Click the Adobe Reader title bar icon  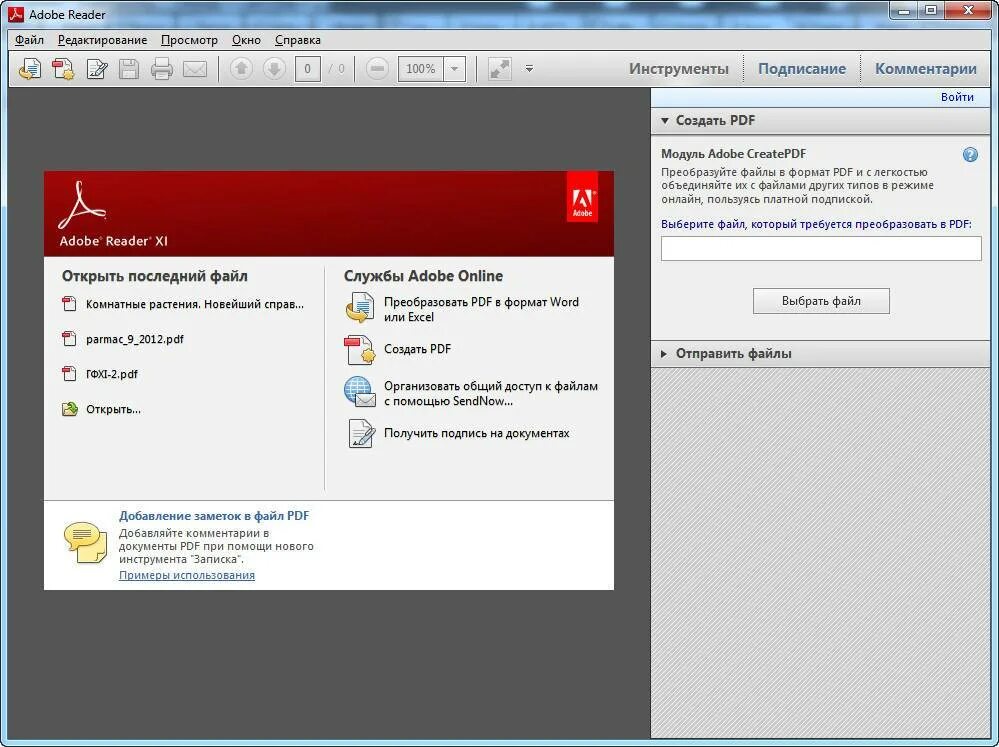pos(15,14)
